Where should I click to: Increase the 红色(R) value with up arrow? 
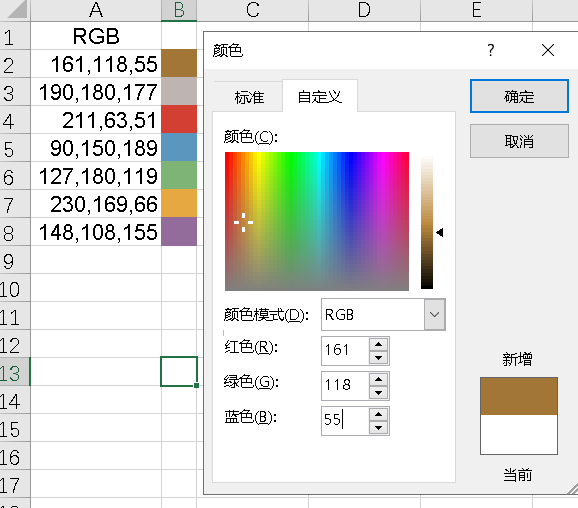[x=379, y=345]
